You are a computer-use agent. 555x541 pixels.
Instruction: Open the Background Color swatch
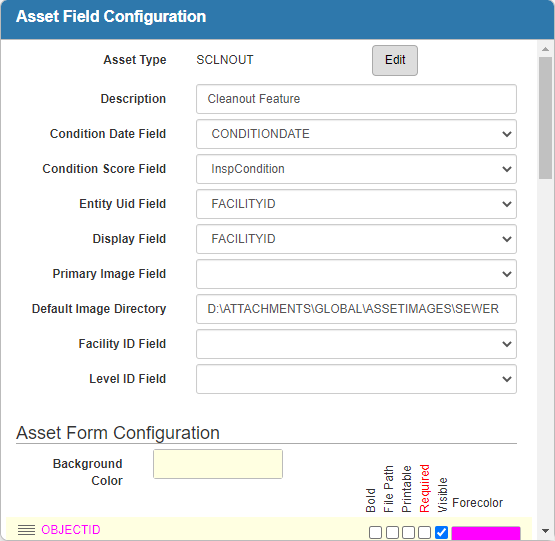coord(218,464)
